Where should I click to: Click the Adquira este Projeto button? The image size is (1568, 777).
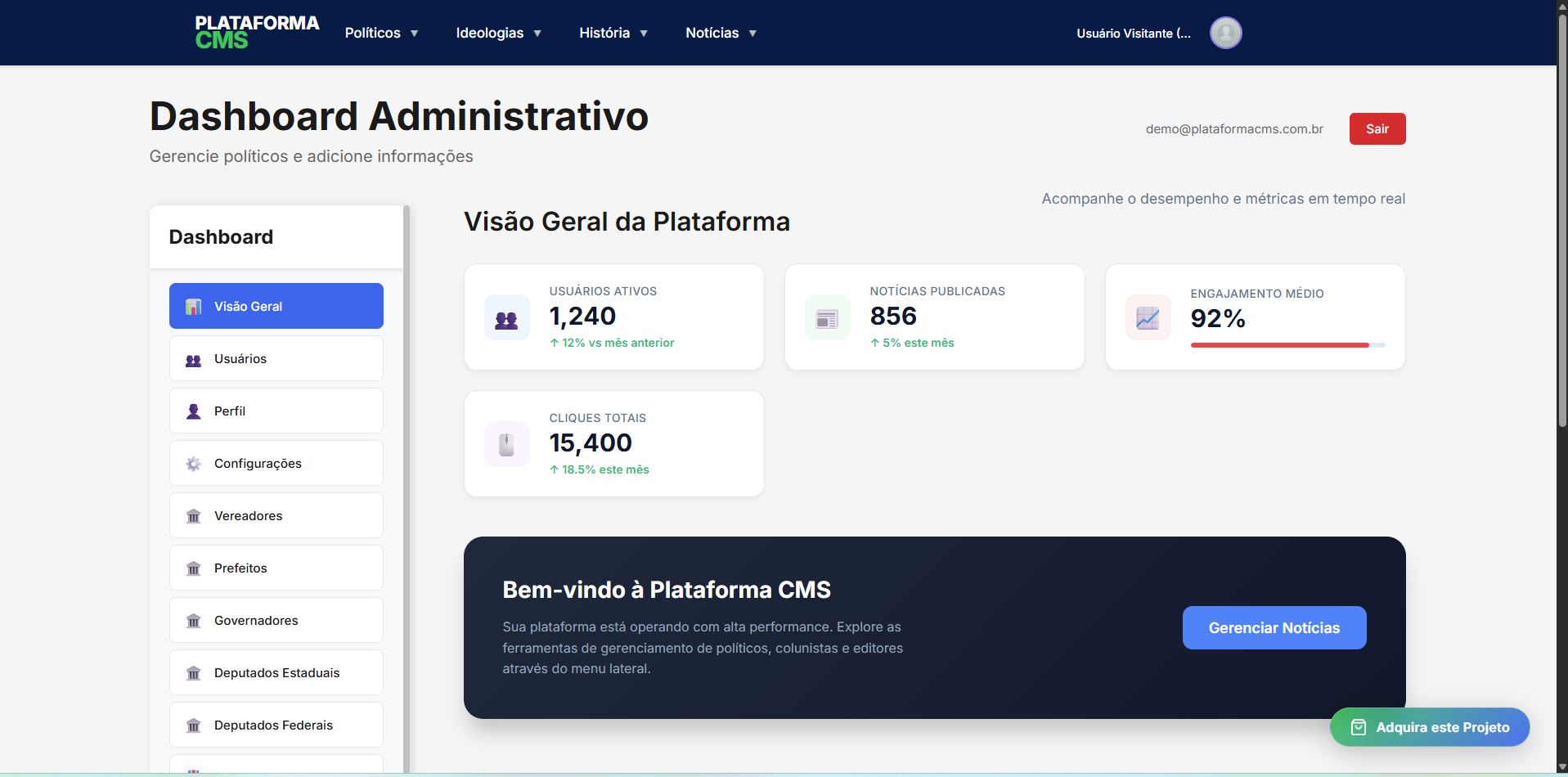1430,727
